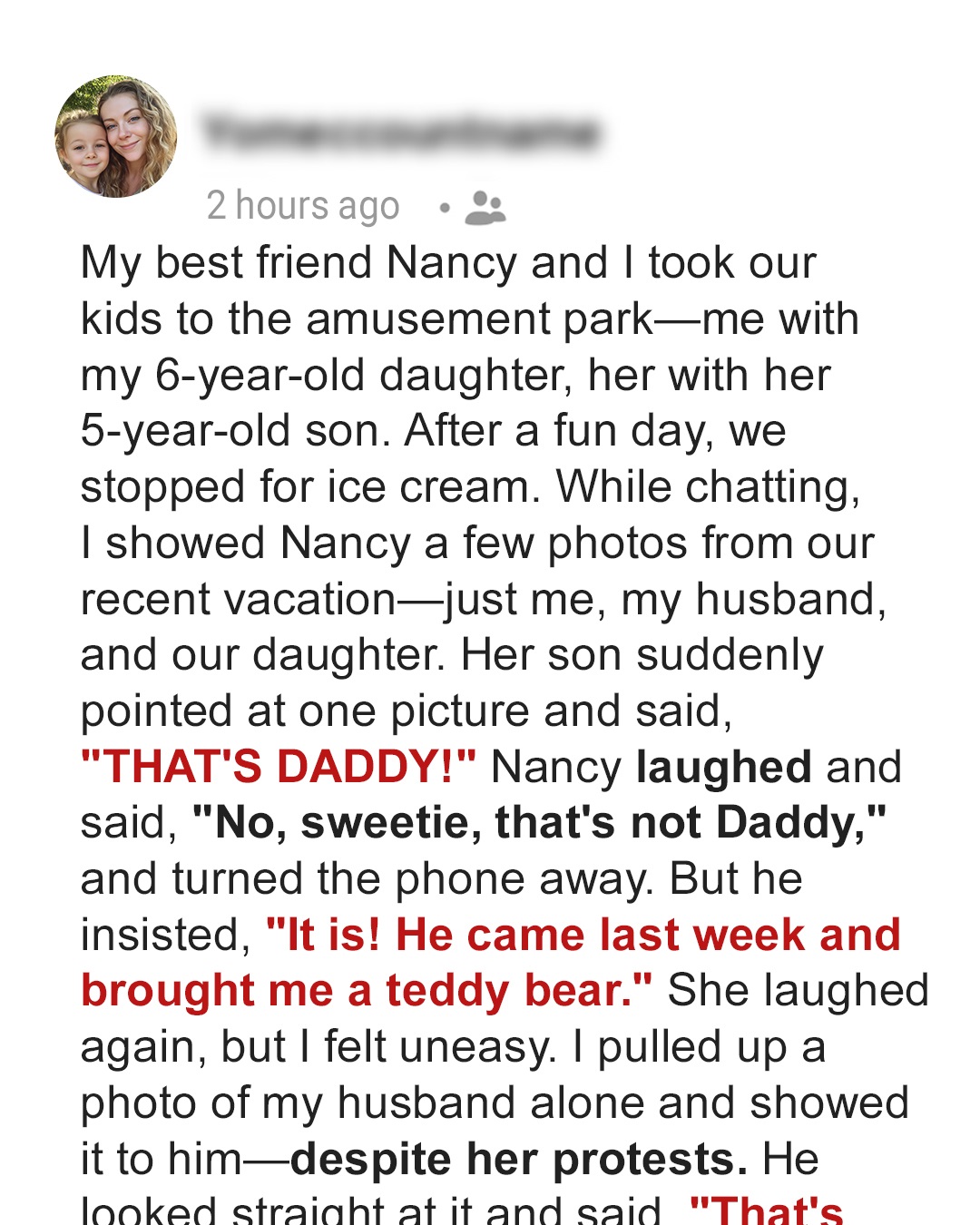
Task: Click the dot separator beside the timestamp
Action: (x=444, y=208)
